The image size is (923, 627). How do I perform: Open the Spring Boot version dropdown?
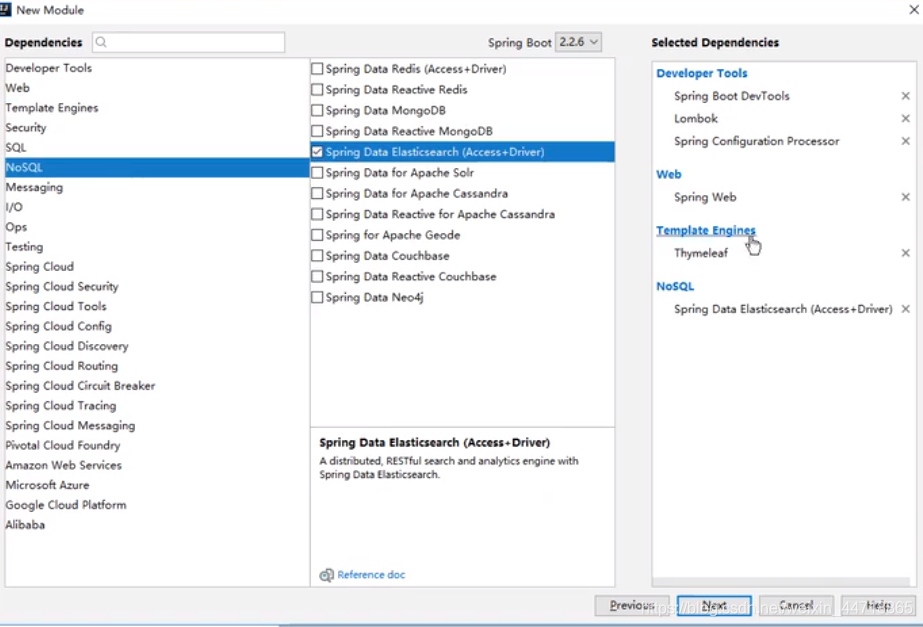pos(578,42)
